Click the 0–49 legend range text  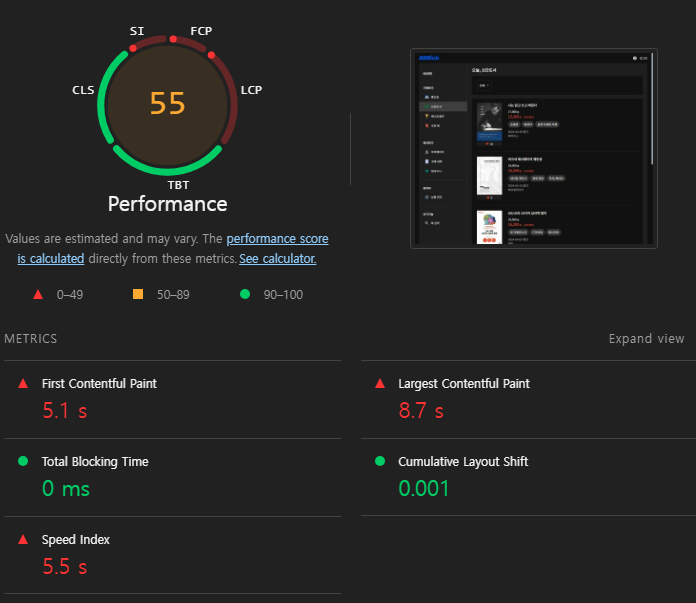pos(70,295)
